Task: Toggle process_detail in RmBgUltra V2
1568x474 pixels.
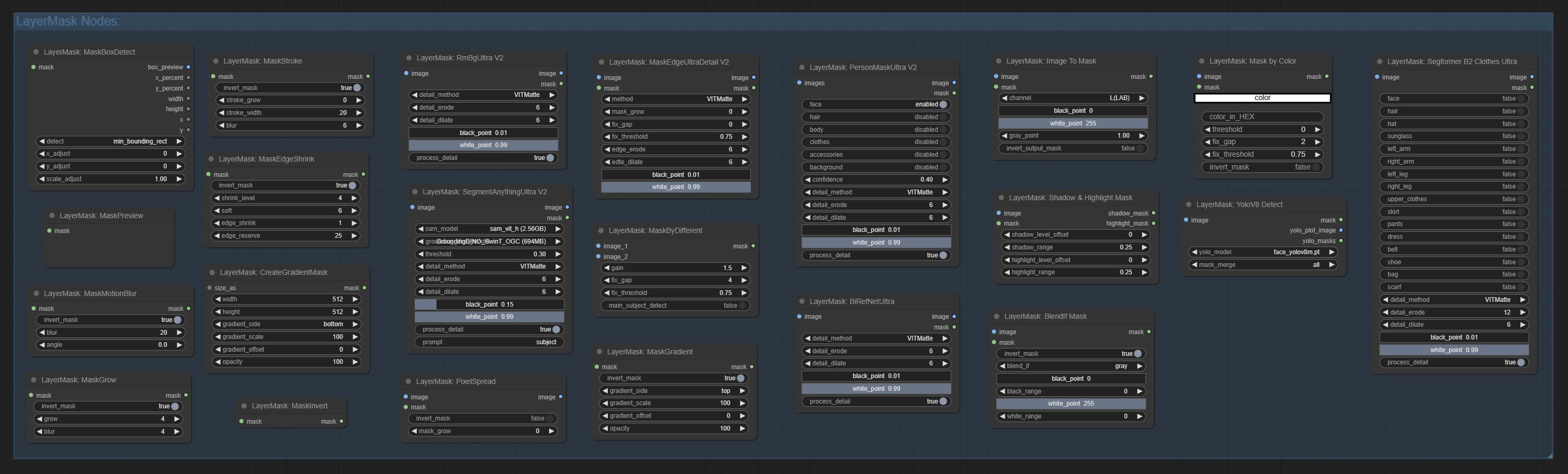Action: pos(483,158)
